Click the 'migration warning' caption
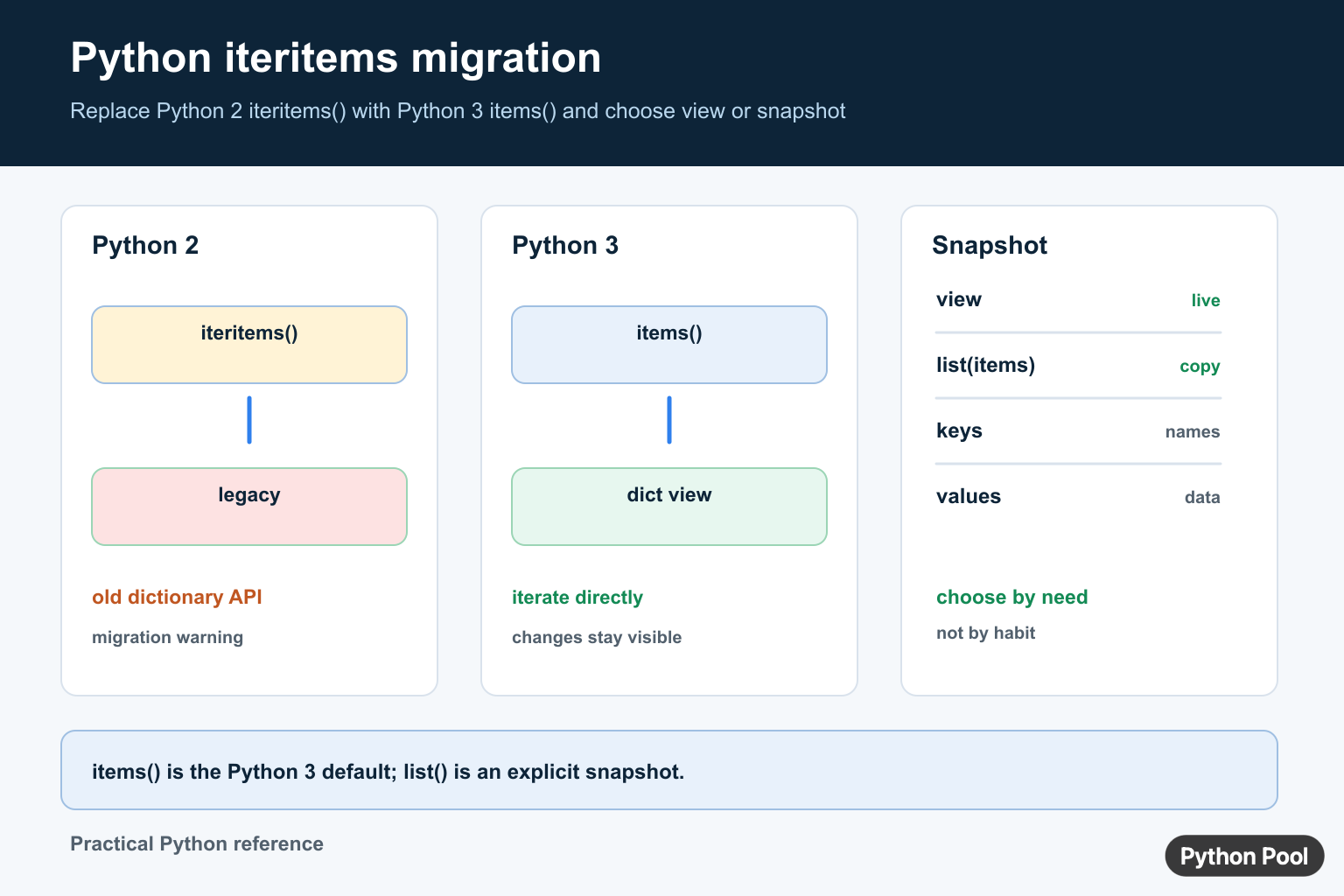The image size is (1344, 896). coord(167,637)
